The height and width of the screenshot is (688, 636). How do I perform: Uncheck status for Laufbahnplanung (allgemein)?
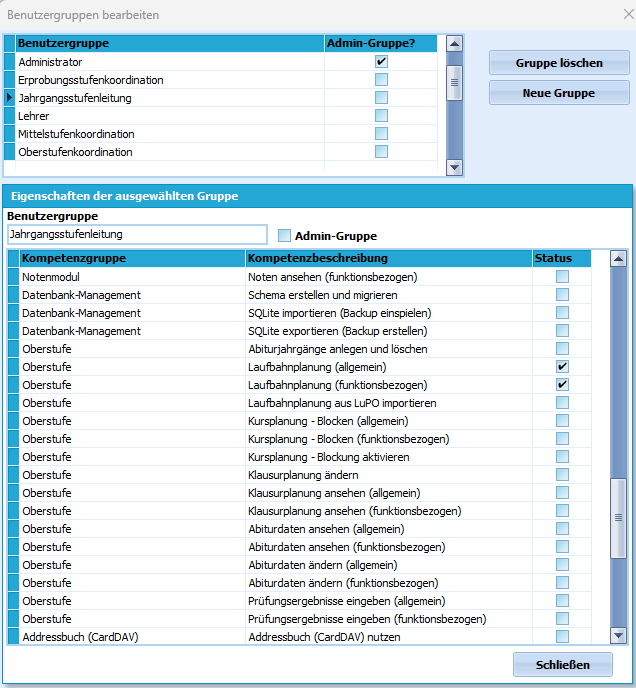[562, 366]
